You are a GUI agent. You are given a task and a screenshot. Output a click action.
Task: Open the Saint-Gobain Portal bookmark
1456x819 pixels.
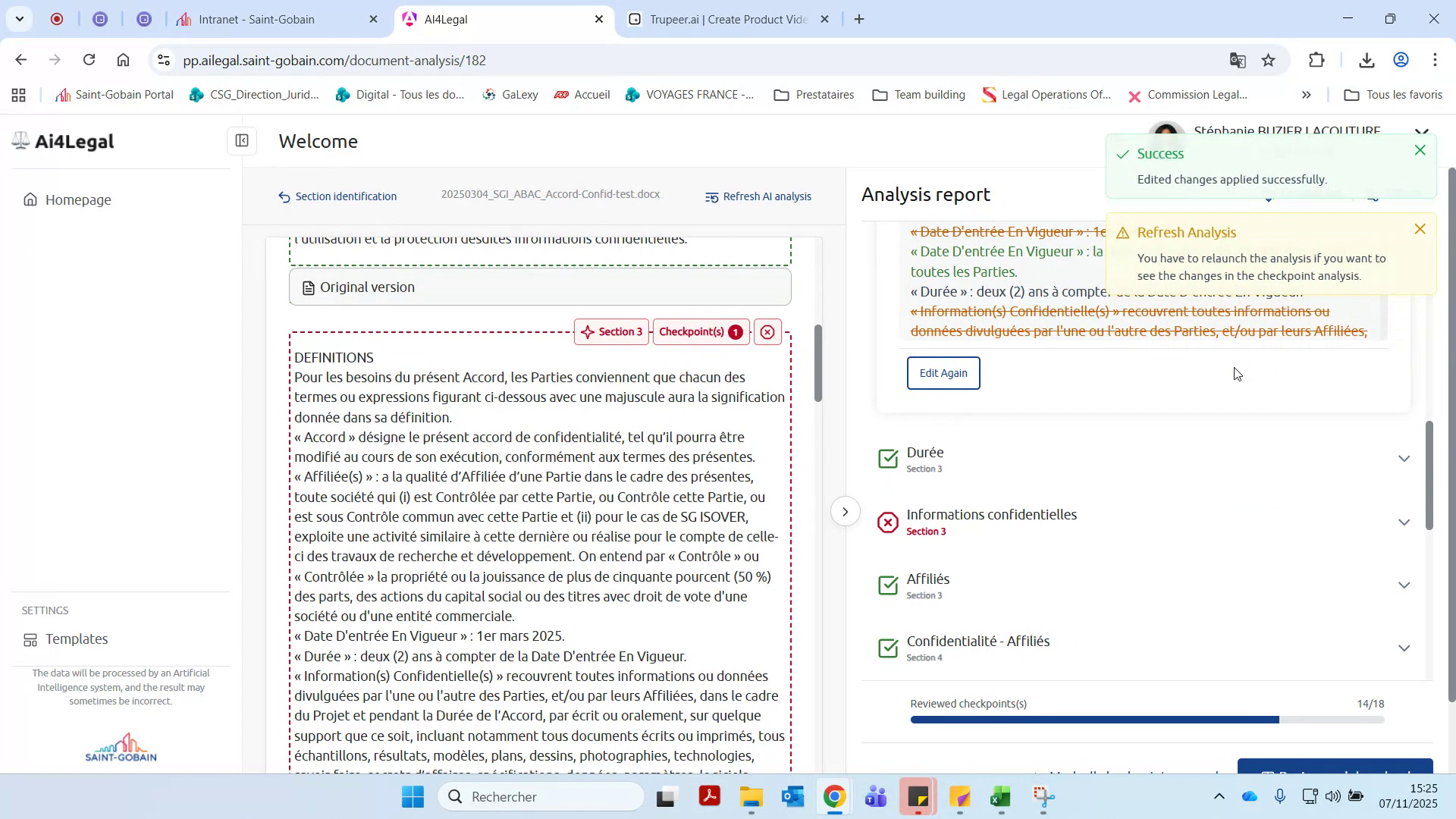click(113, 95)
